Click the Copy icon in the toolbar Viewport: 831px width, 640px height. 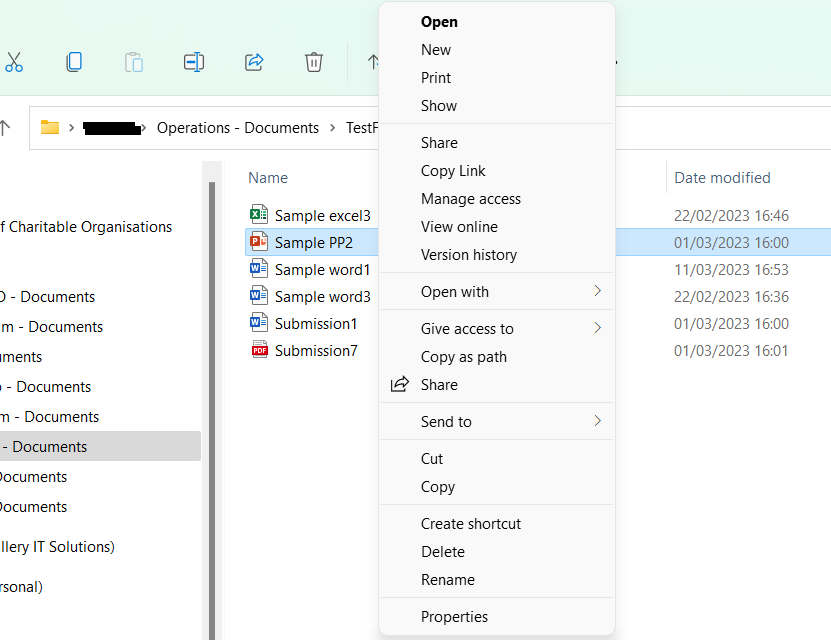pos(74,62)
